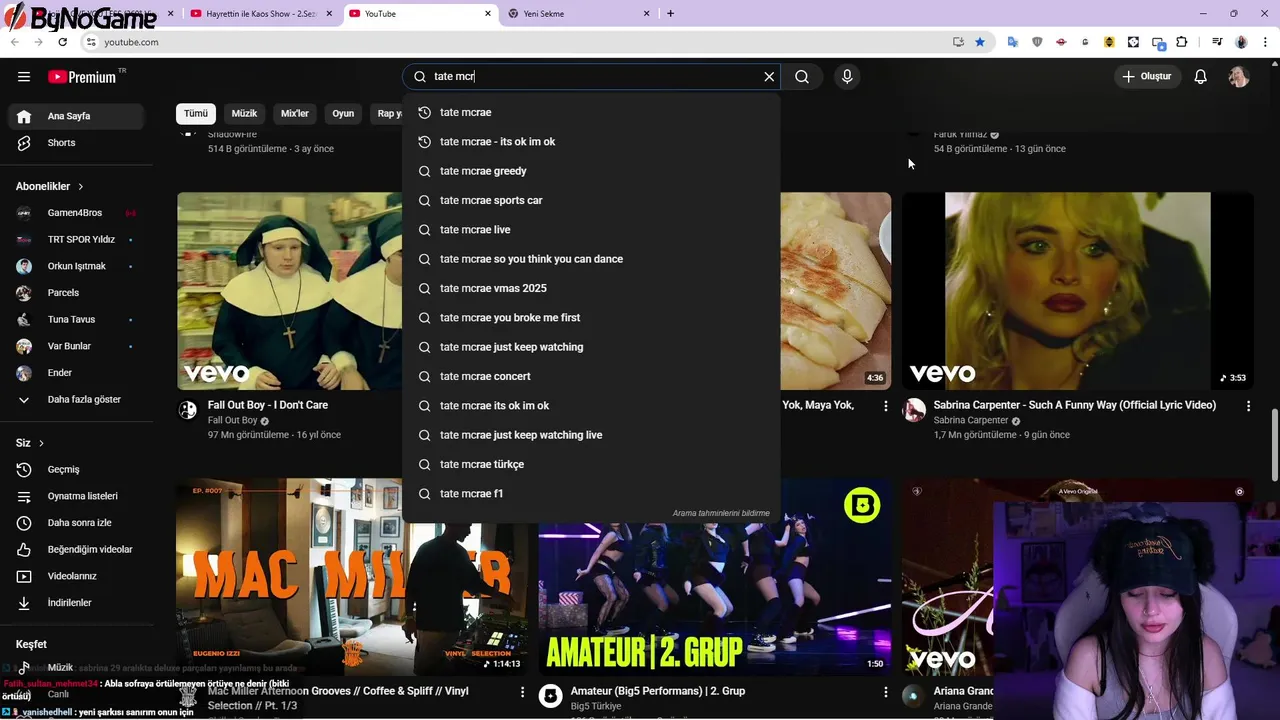Reload the page in the browser
The image size is (1280, 720).
tap(62, 42)
